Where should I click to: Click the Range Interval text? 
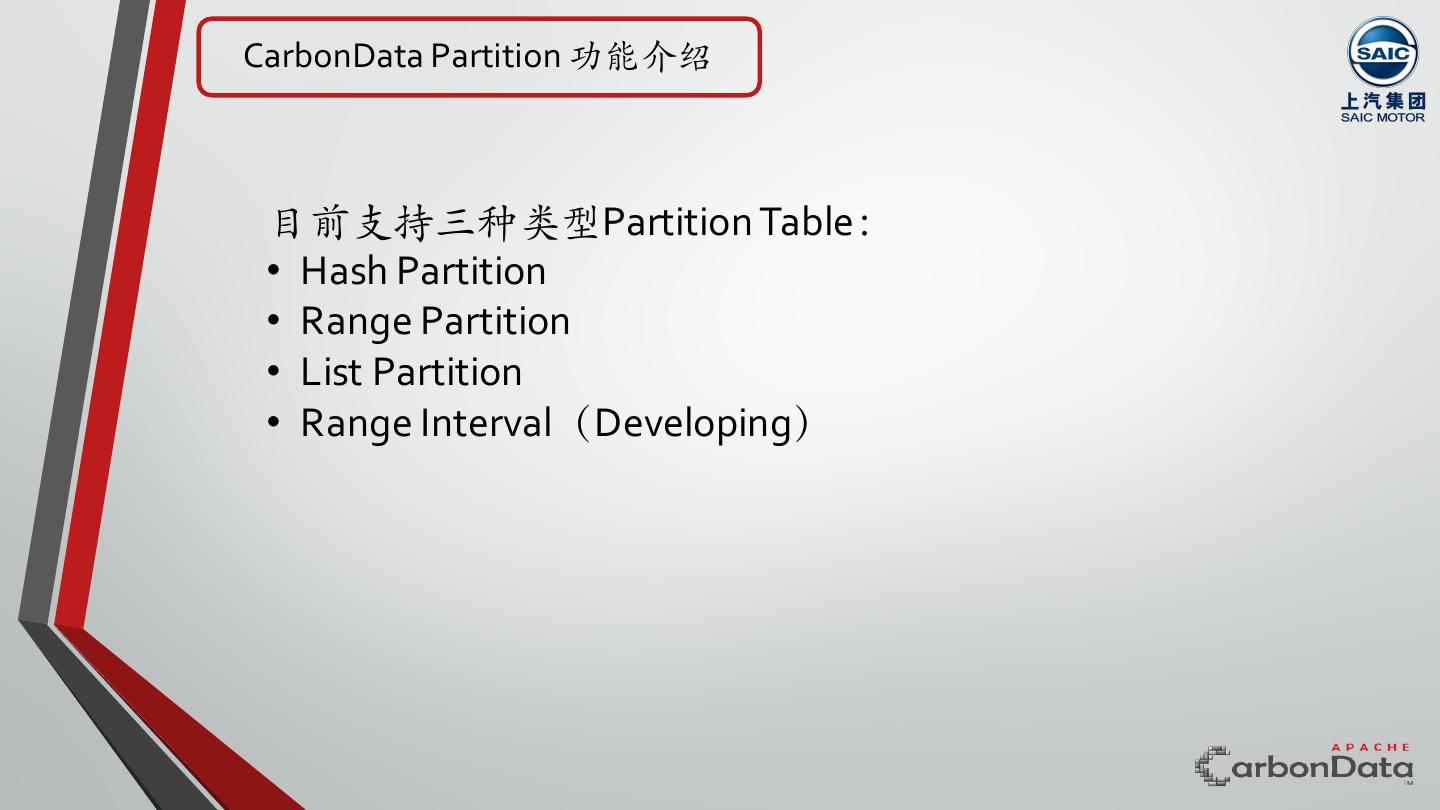(x=426, y=423)
